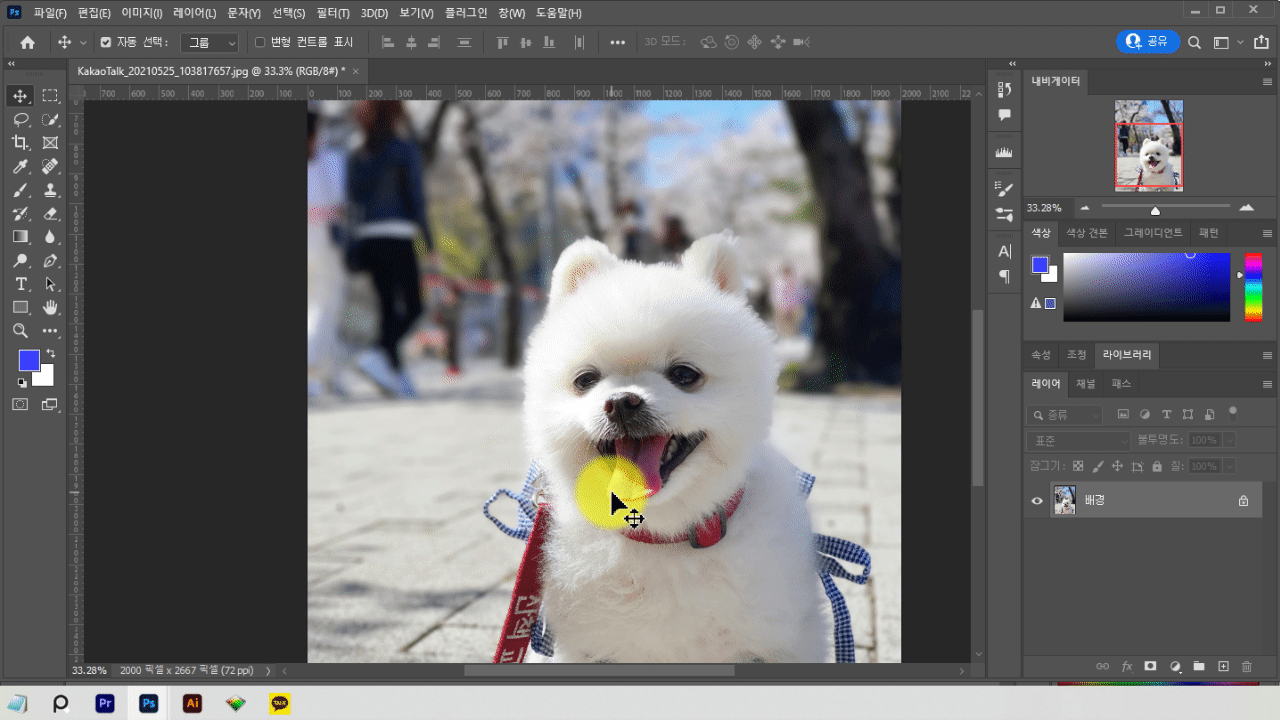Switch to the 채널 tab
Image resolution: width=1280 pixels, height=720 pixels.
pos(1086,384)
